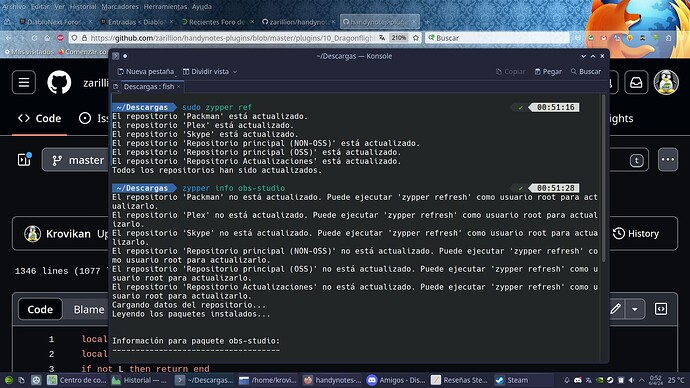Click the Konsole vertical scrollbar

pyautogui.click(x=603, y=178)
